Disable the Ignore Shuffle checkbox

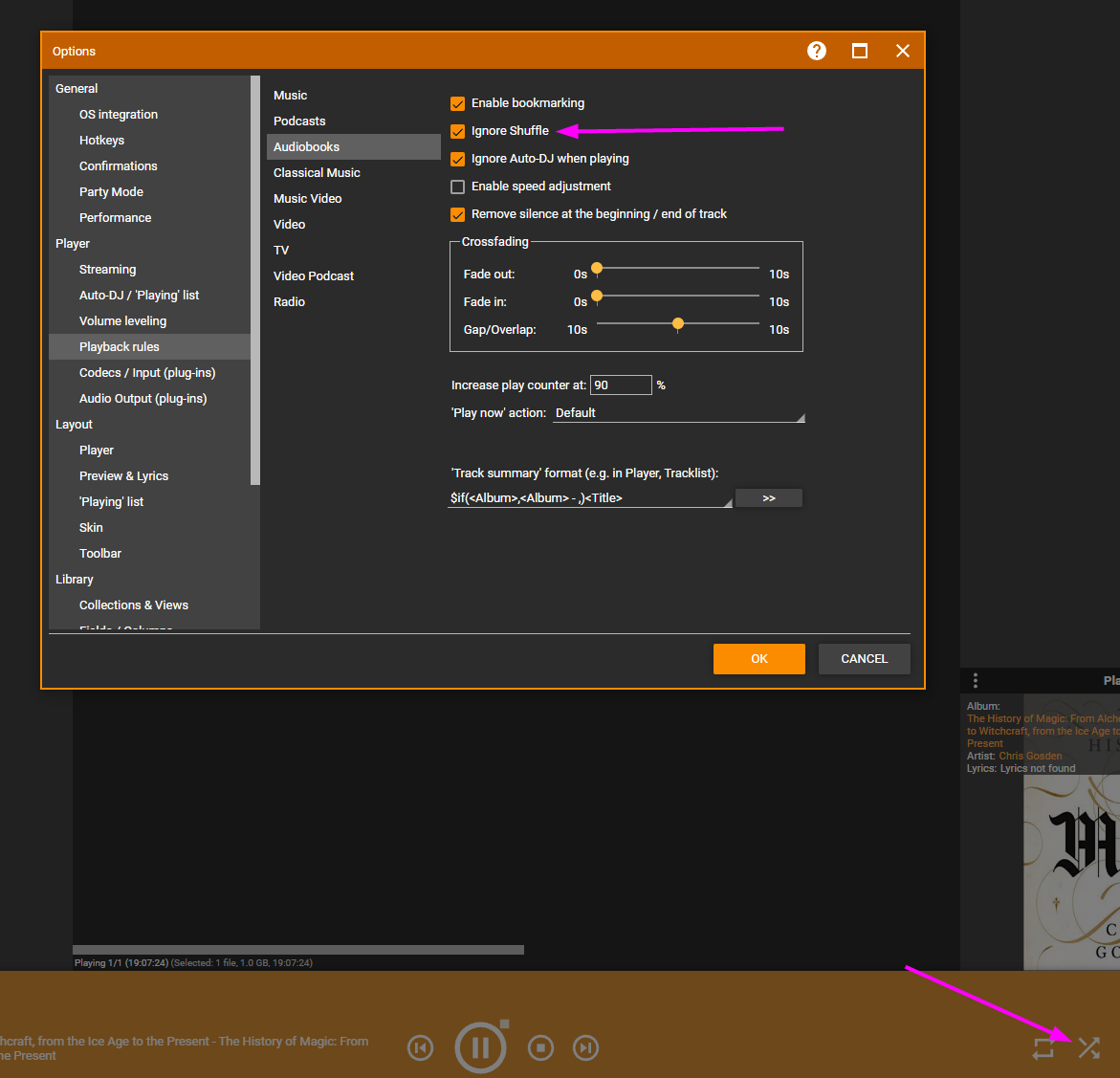458,131
